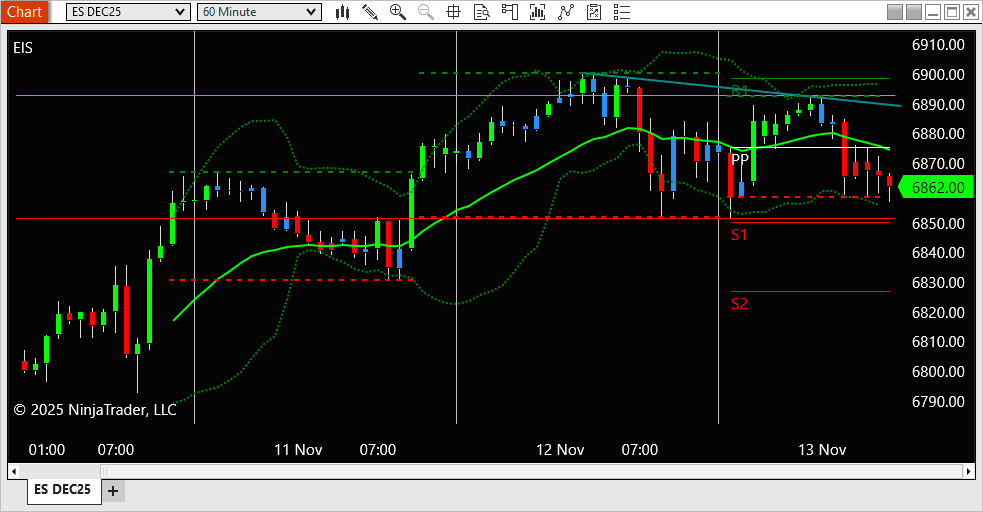Open the Strategies icon
The height and width of the screenshot is (512, 983).
[594, 12]
